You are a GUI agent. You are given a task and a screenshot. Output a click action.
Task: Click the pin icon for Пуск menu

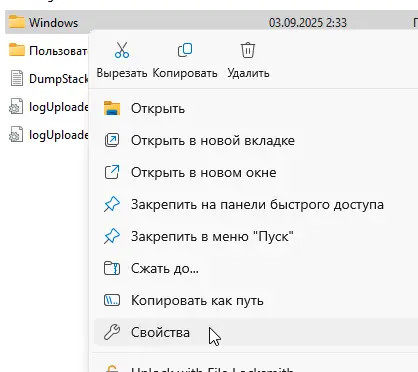[112, 236]
